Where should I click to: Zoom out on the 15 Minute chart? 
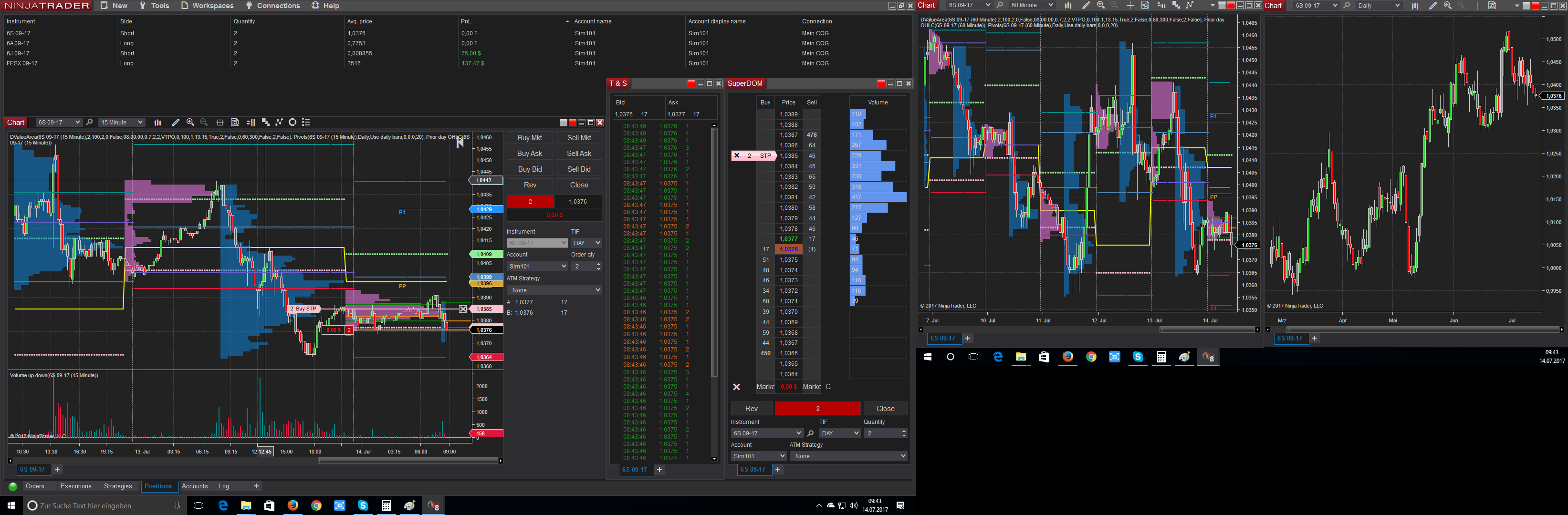pos(204,122)
